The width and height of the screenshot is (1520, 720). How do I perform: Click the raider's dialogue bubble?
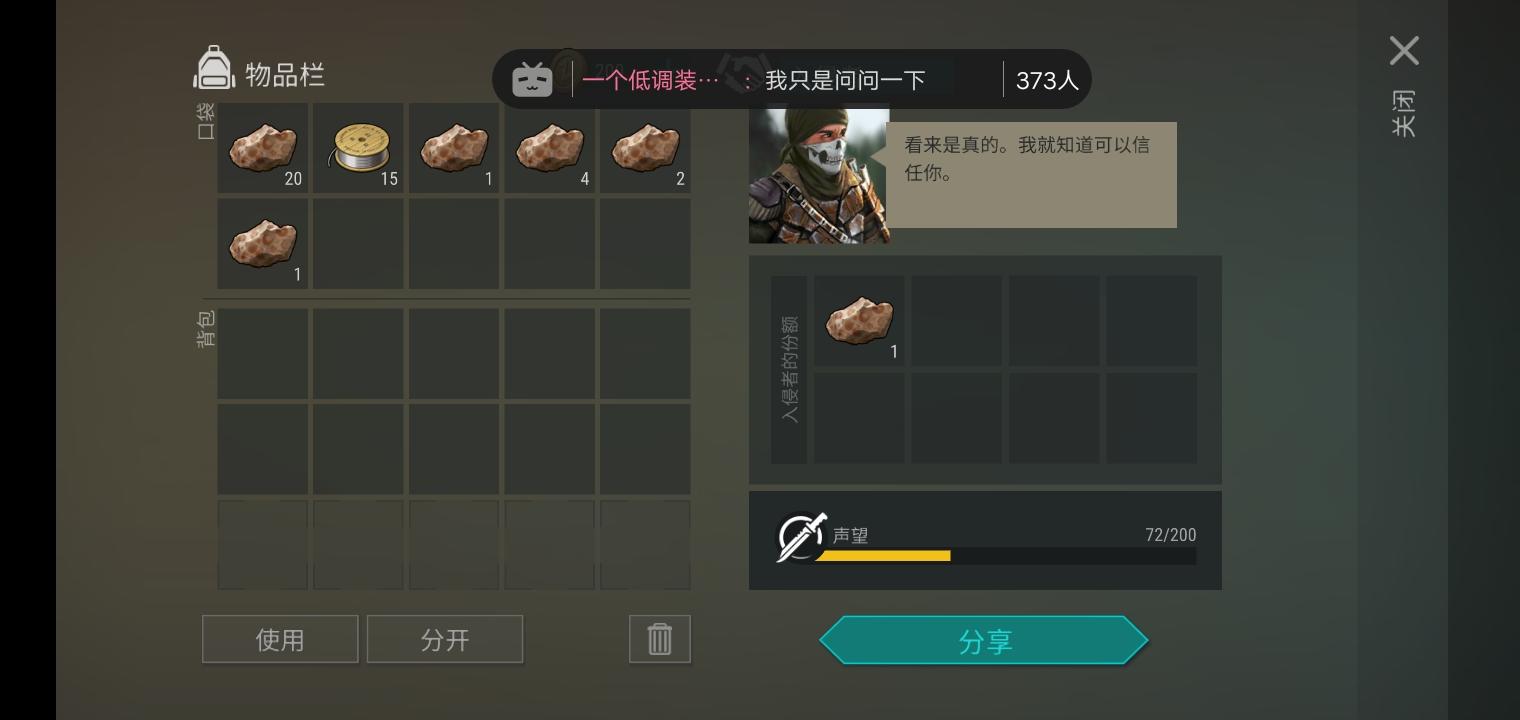(1031, 175)
